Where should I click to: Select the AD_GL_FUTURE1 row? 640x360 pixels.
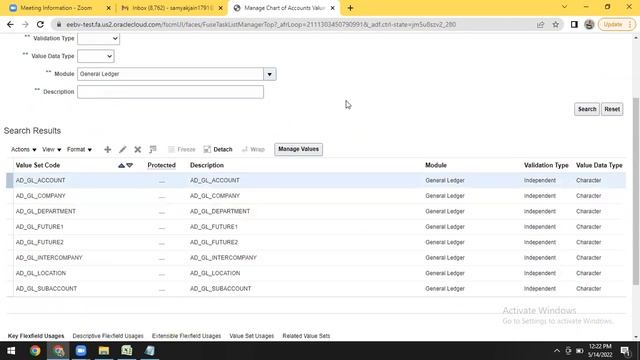point(316,227)
